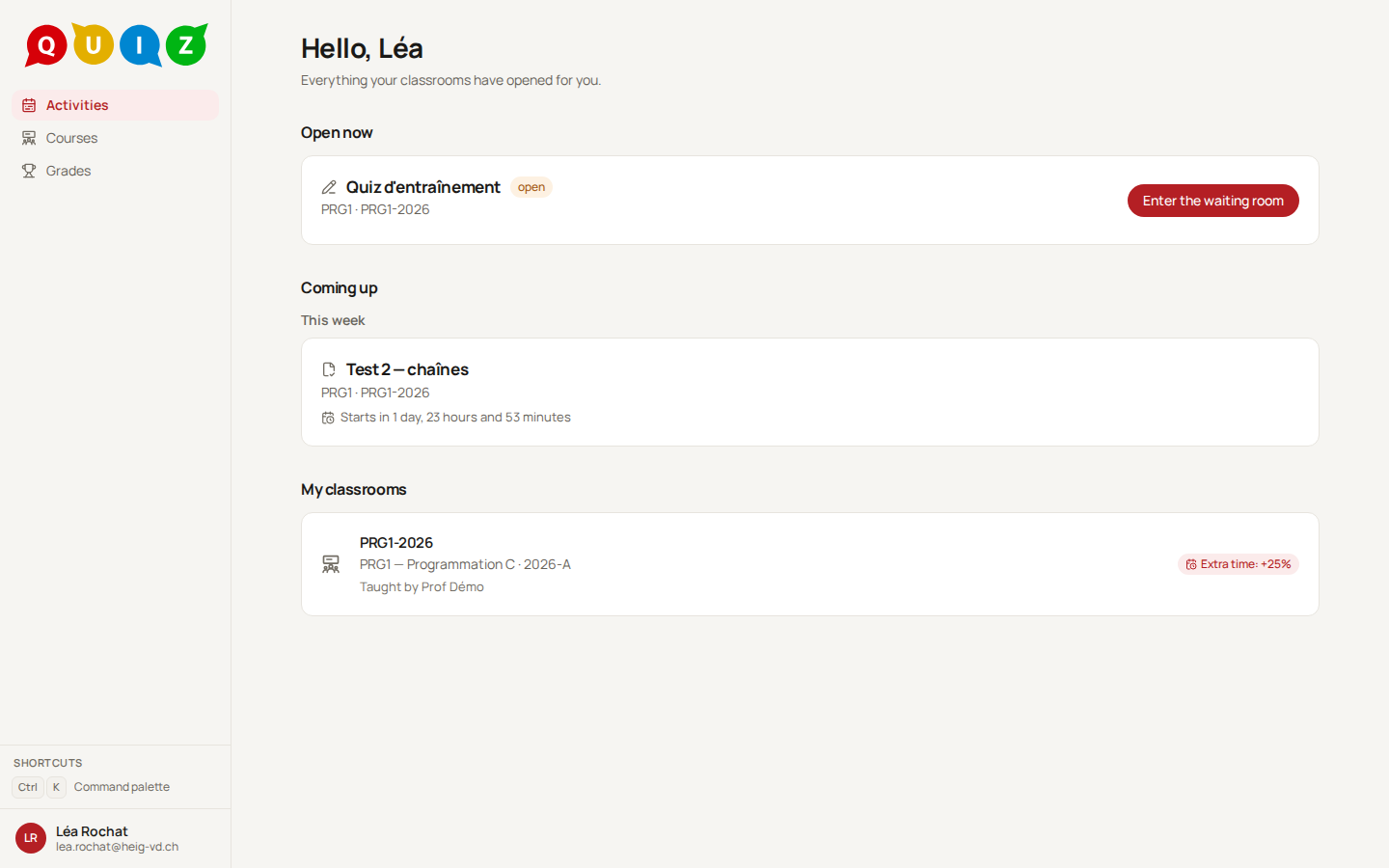Click the open status badge
Image resolution: width=1389 pixels, height=868 pixels.
coord(531,187)
